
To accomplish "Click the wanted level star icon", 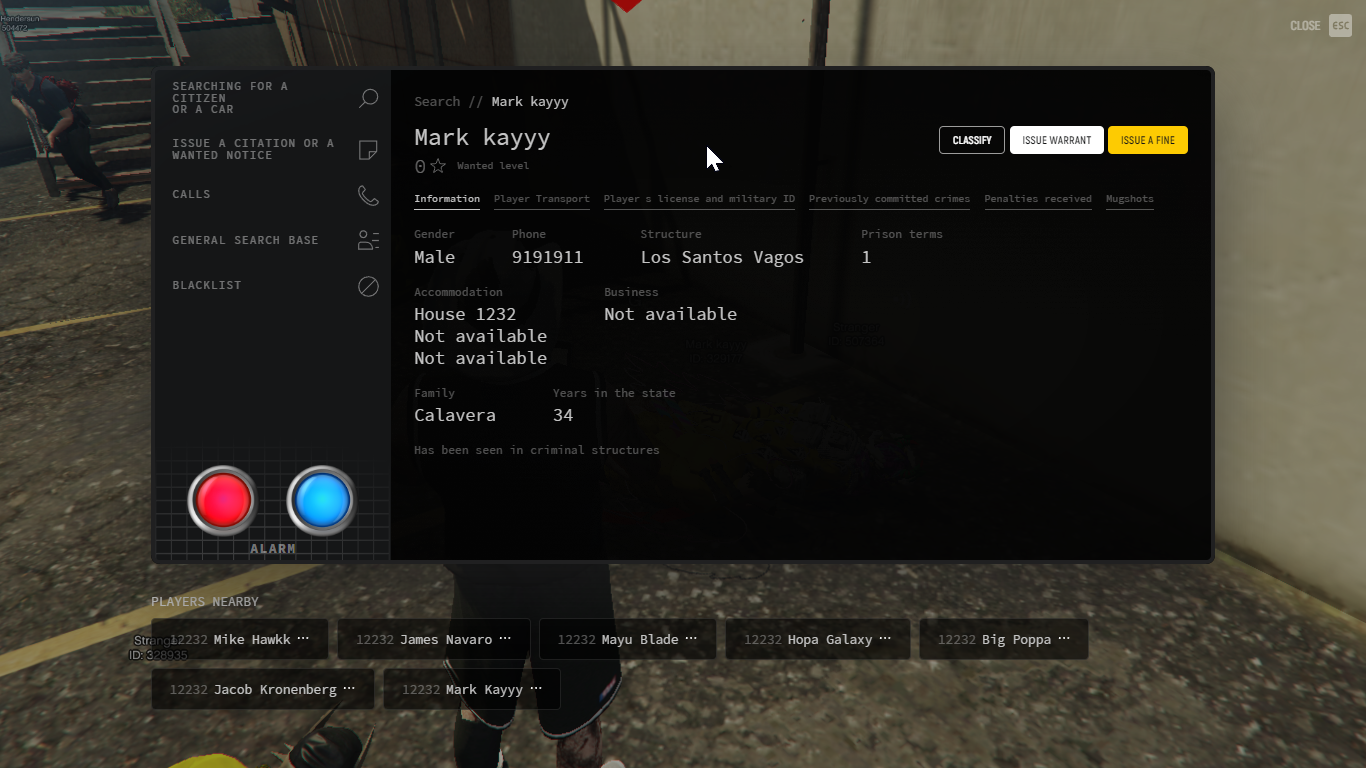I will [438, 166].
